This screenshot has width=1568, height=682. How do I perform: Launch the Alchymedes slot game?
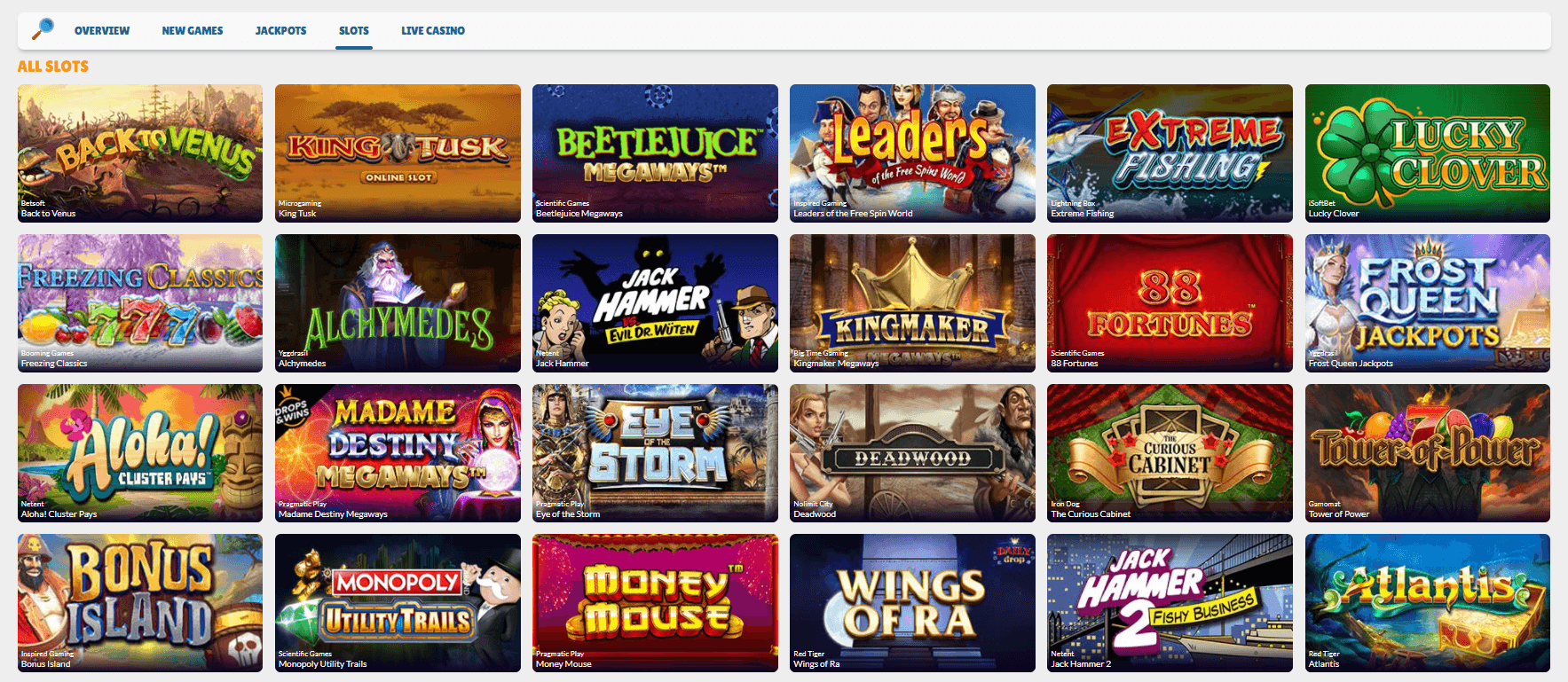[398, 303]
